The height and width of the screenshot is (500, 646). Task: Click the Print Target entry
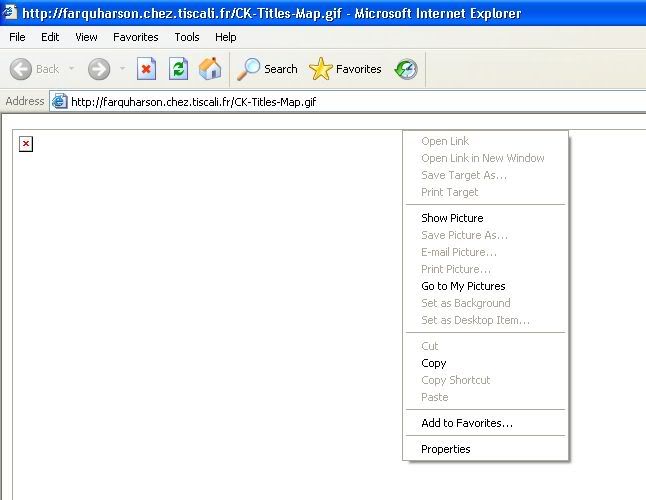[x=485, y=192]
